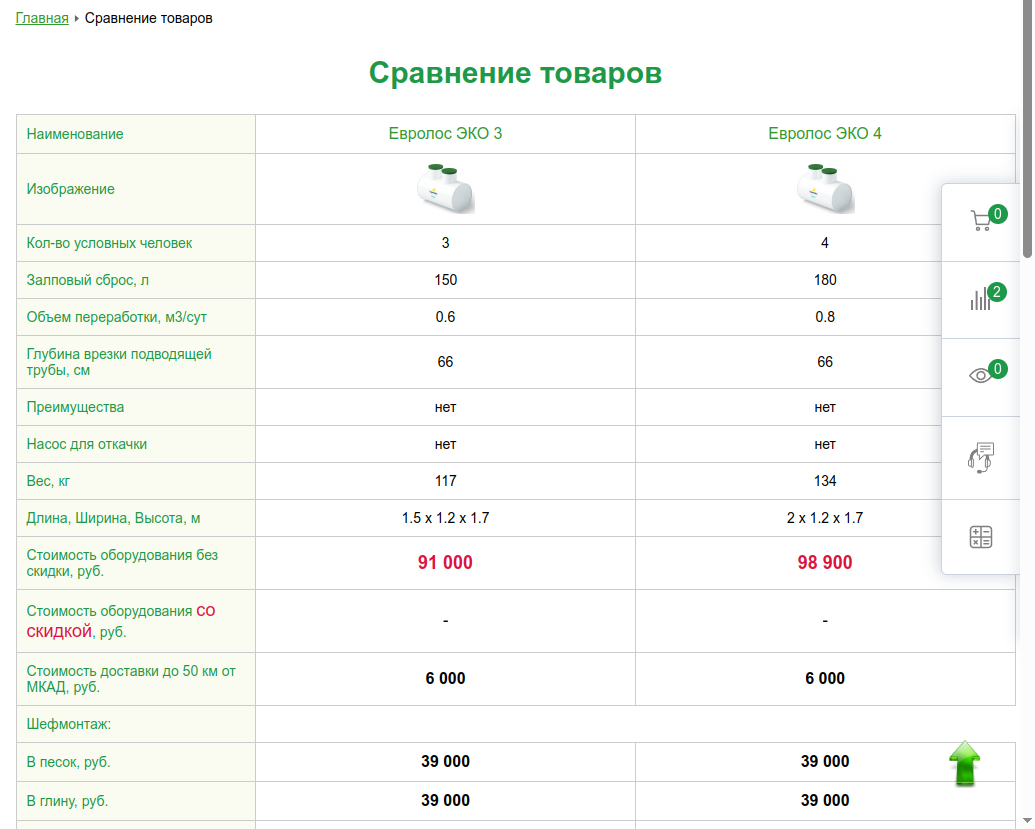Viewport: 1035px width, 829px height.
Task: Open the Евролос ЭКО 4 product link
Action: (824, 133)
